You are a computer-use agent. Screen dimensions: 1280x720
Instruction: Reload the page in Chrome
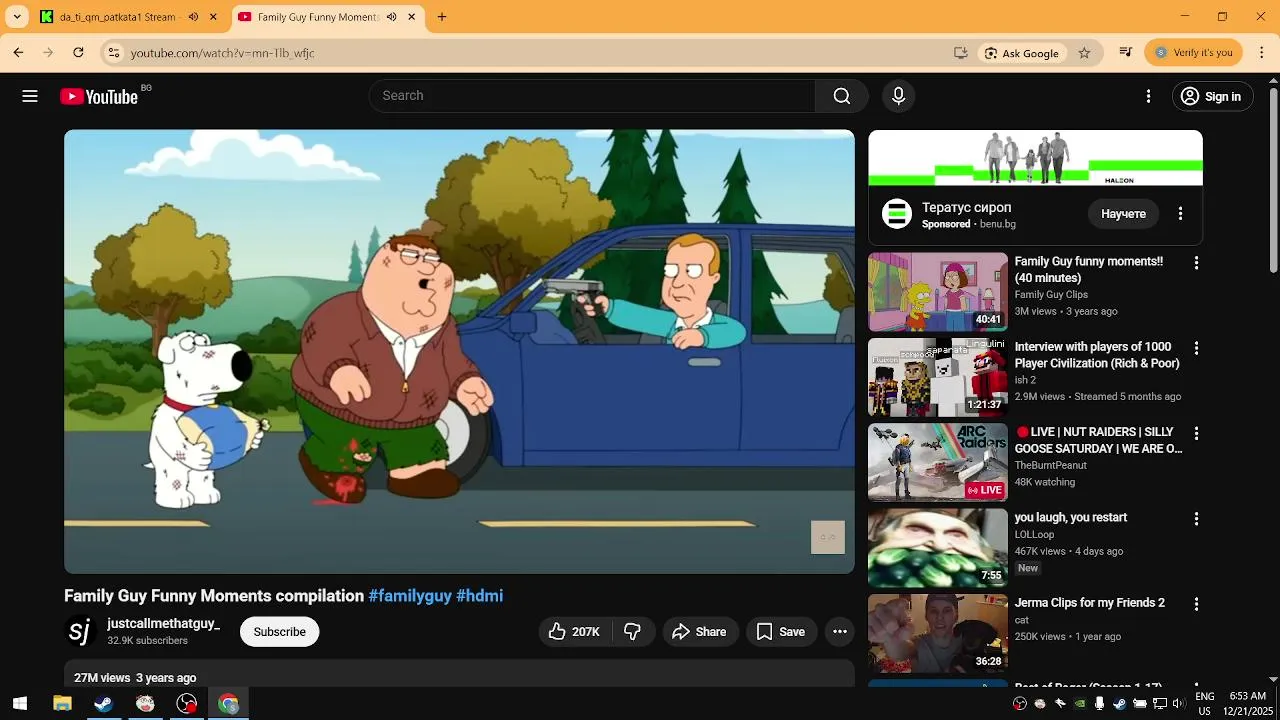point(78,53)
